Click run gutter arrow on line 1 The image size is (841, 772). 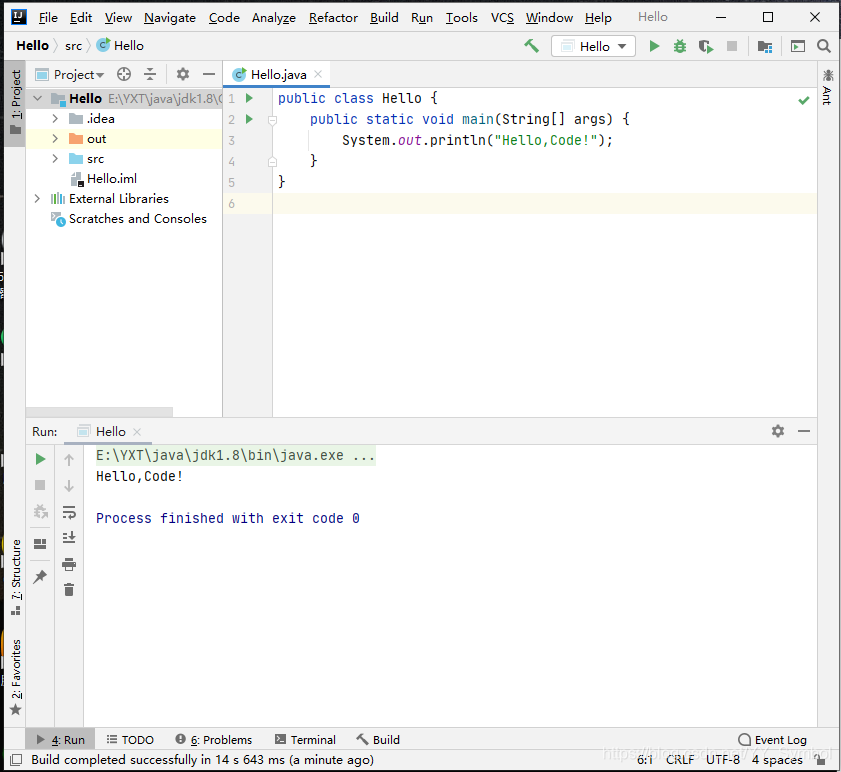249,98
